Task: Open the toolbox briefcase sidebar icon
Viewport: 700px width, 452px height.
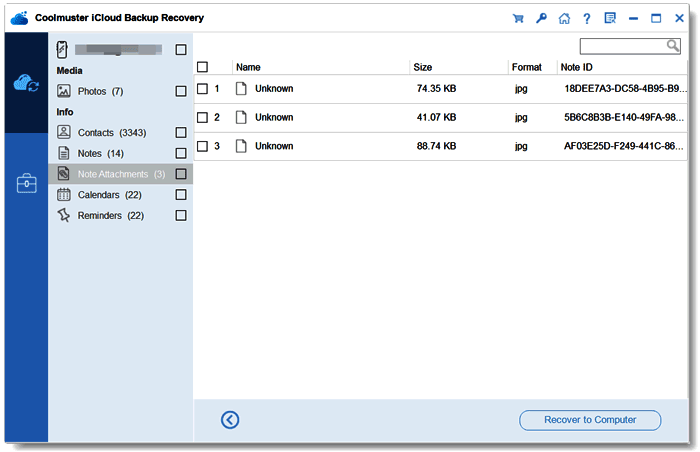Action: (27, 183)
